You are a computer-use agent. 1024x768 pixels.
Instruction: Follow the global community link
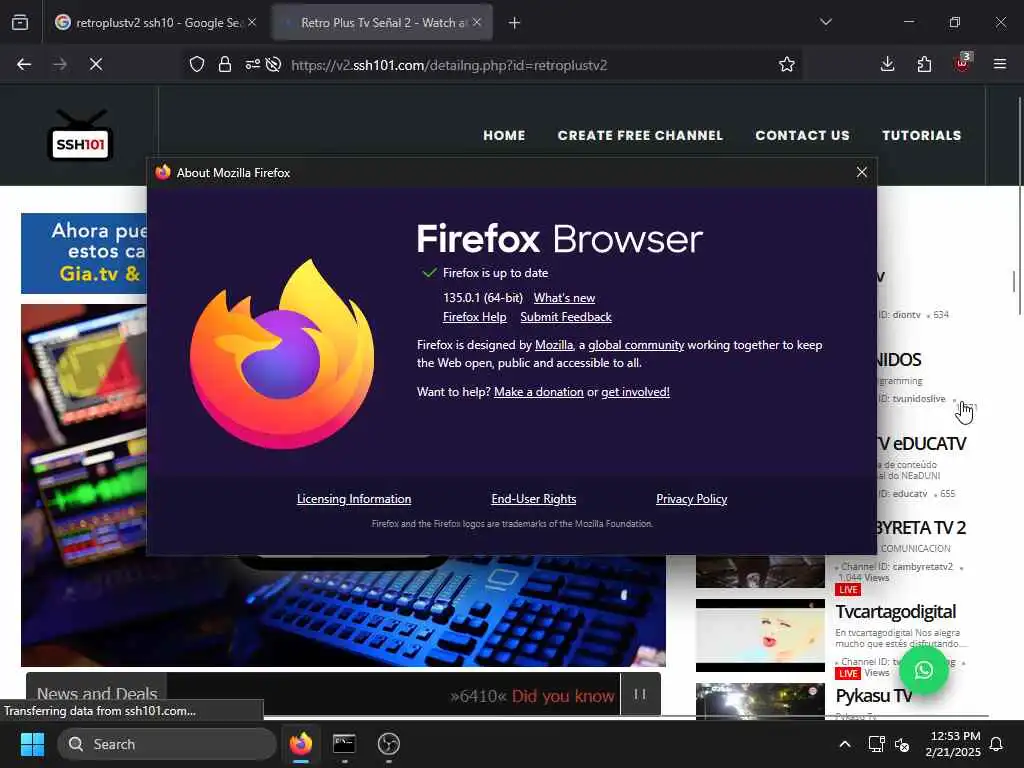(x=636, y=345)
